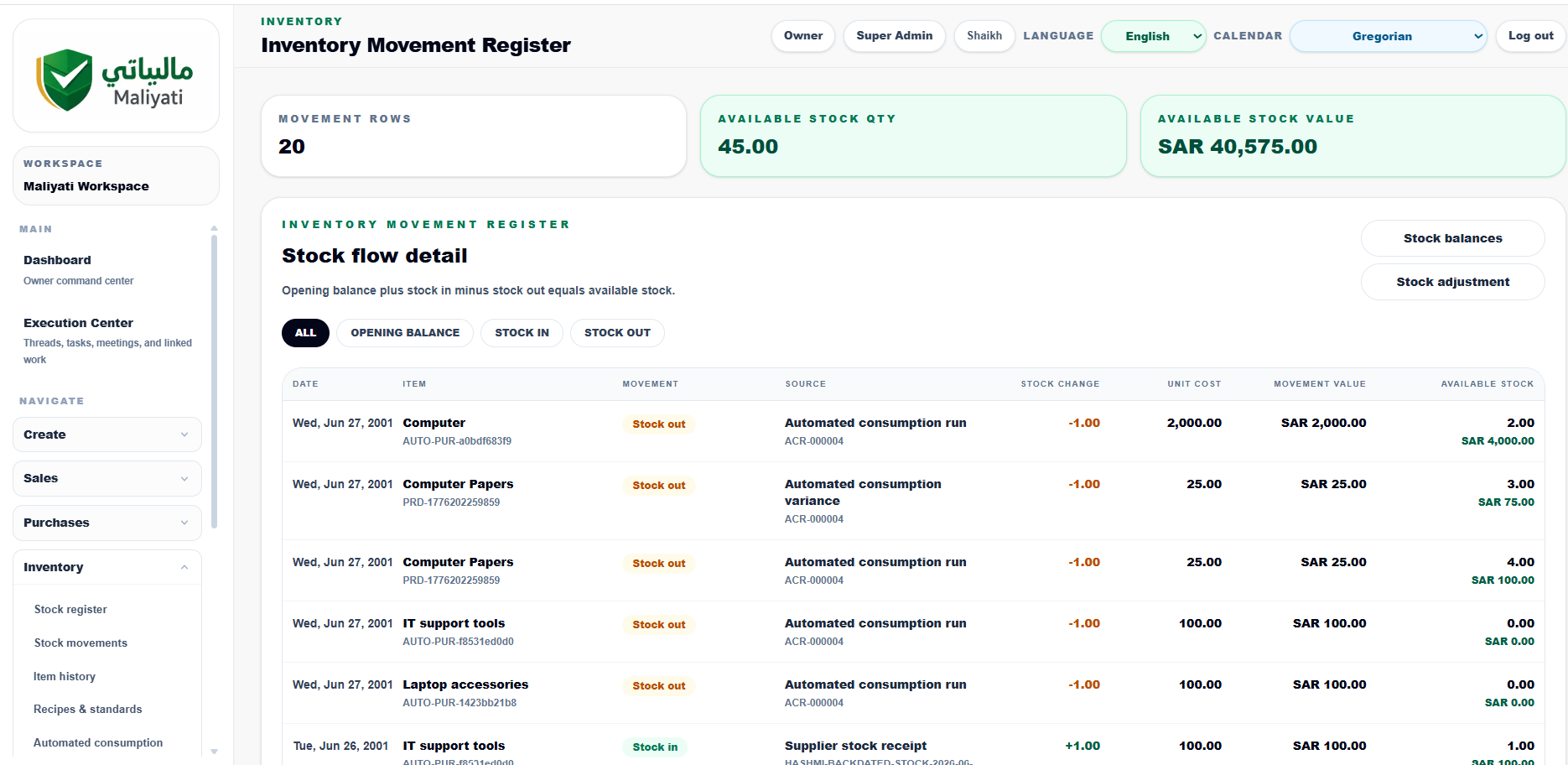
Task: Expand the Purchases section
Action: pyautogui.click(x=107, y=523)
